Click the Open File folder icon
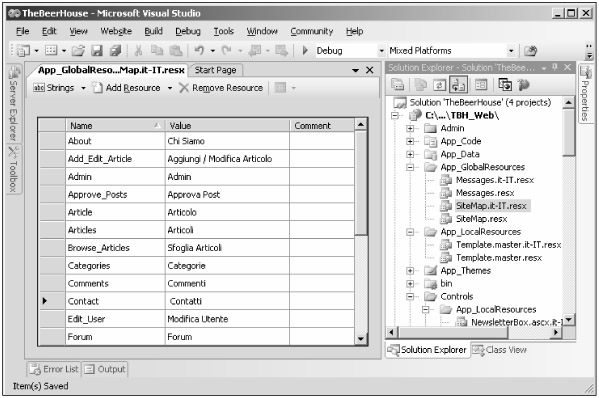The width and height of the screenshot is (599, 398). point(78,50)
